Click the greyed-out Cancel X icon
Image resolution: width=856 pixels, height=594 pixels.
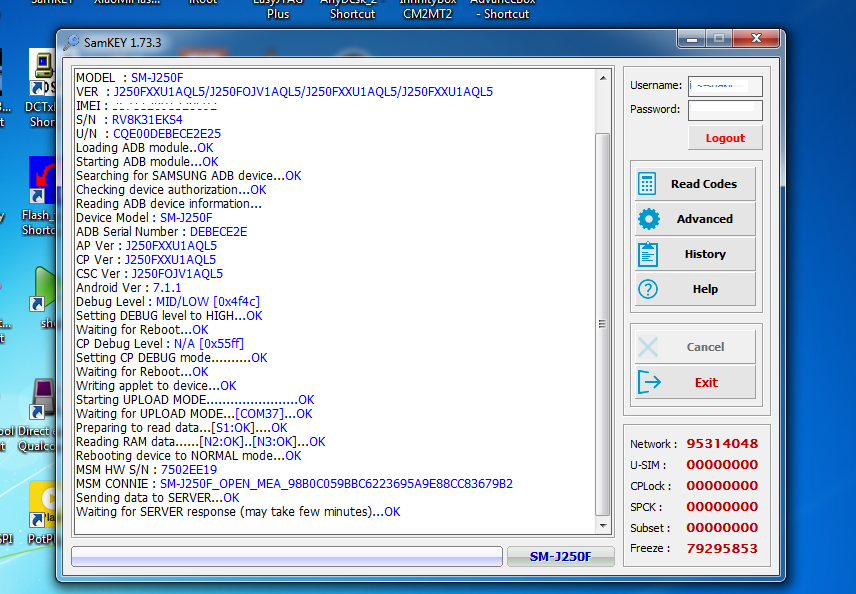coord(648,347)
